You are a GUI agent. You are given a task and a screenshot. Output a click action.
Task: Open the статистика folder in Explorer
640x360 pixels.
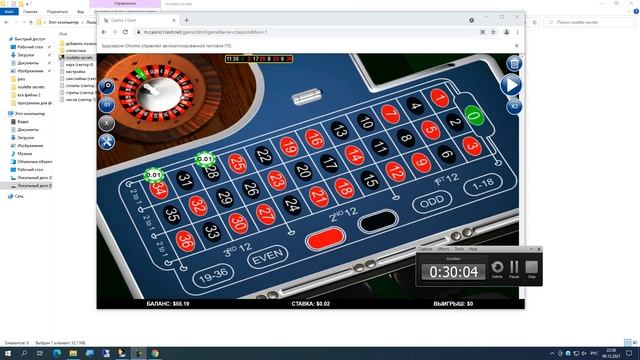[x=76, y=51]
